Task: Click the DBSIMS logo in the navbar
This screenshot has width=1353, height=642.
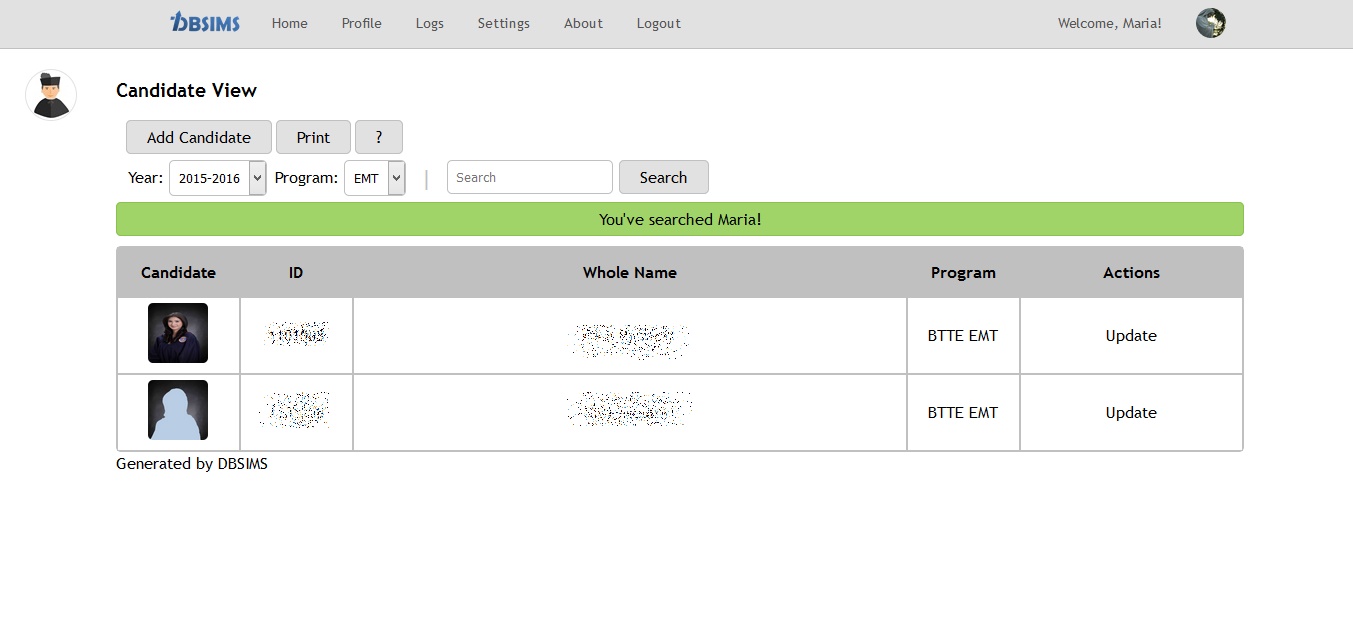Action: click(x=204, y=22)
